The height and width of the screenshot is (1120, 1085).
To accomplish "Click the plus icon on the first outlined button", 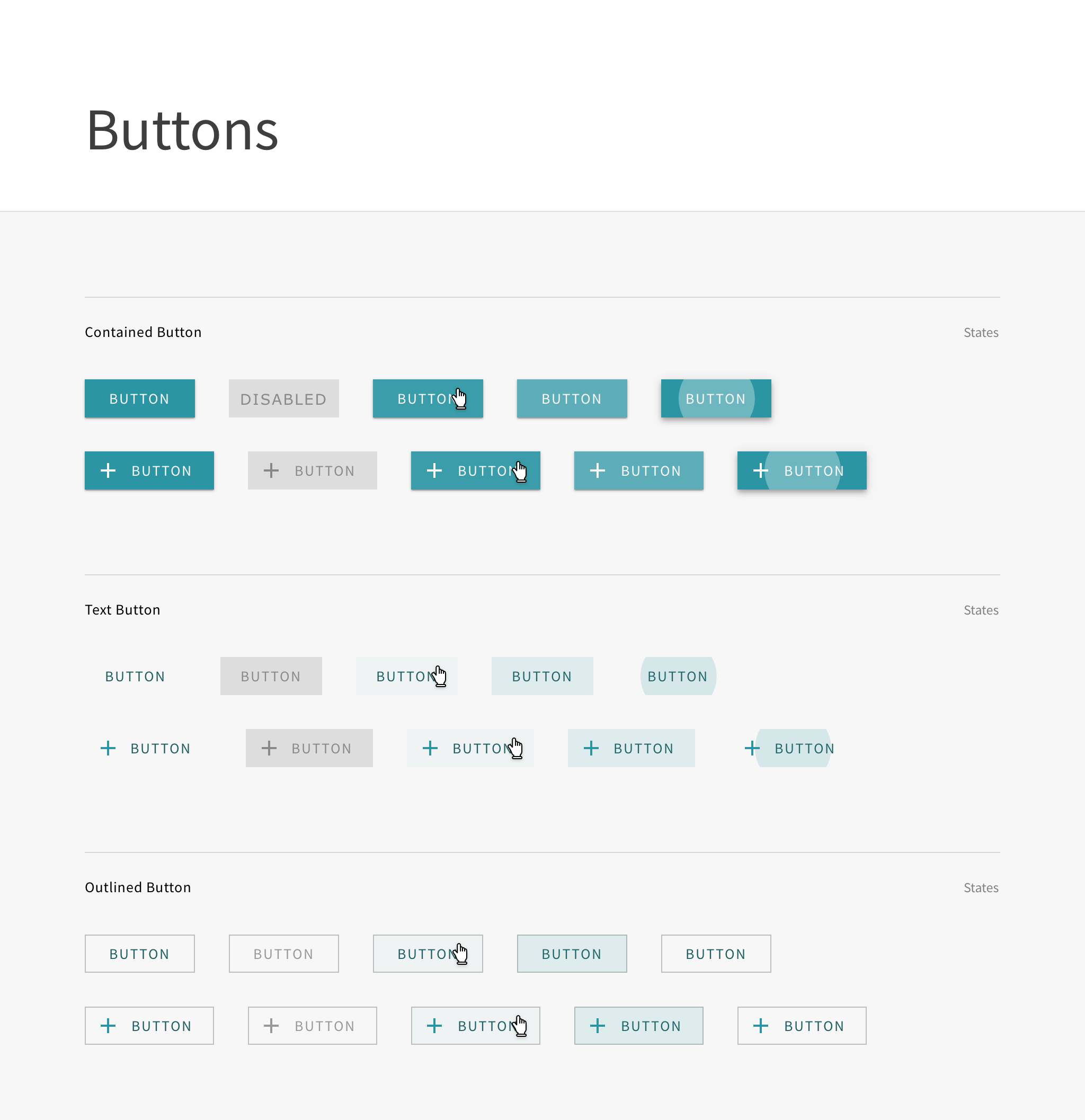I will [x=108, y=1026].
